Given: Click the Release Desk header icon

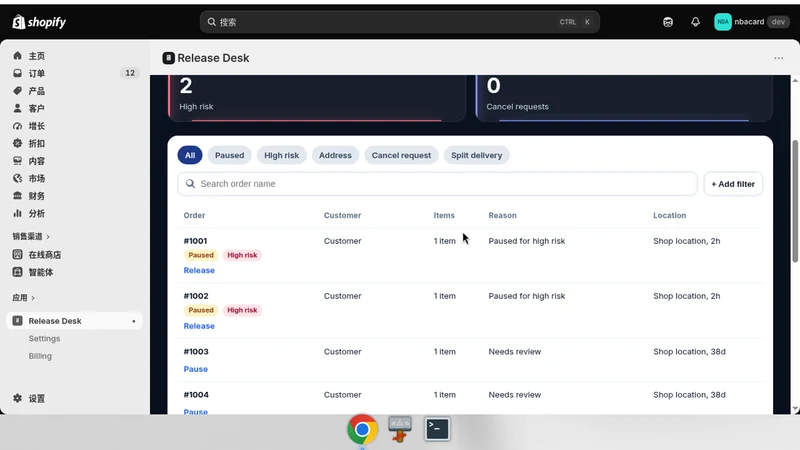Looking at the screenshot, I should coord(168,58).
